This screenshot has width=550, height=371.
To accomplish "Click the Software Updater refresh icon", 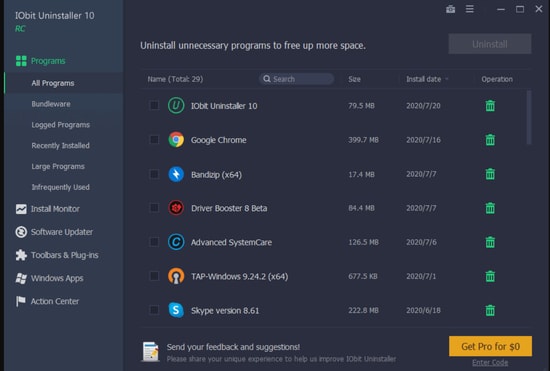I will point(21,232).
